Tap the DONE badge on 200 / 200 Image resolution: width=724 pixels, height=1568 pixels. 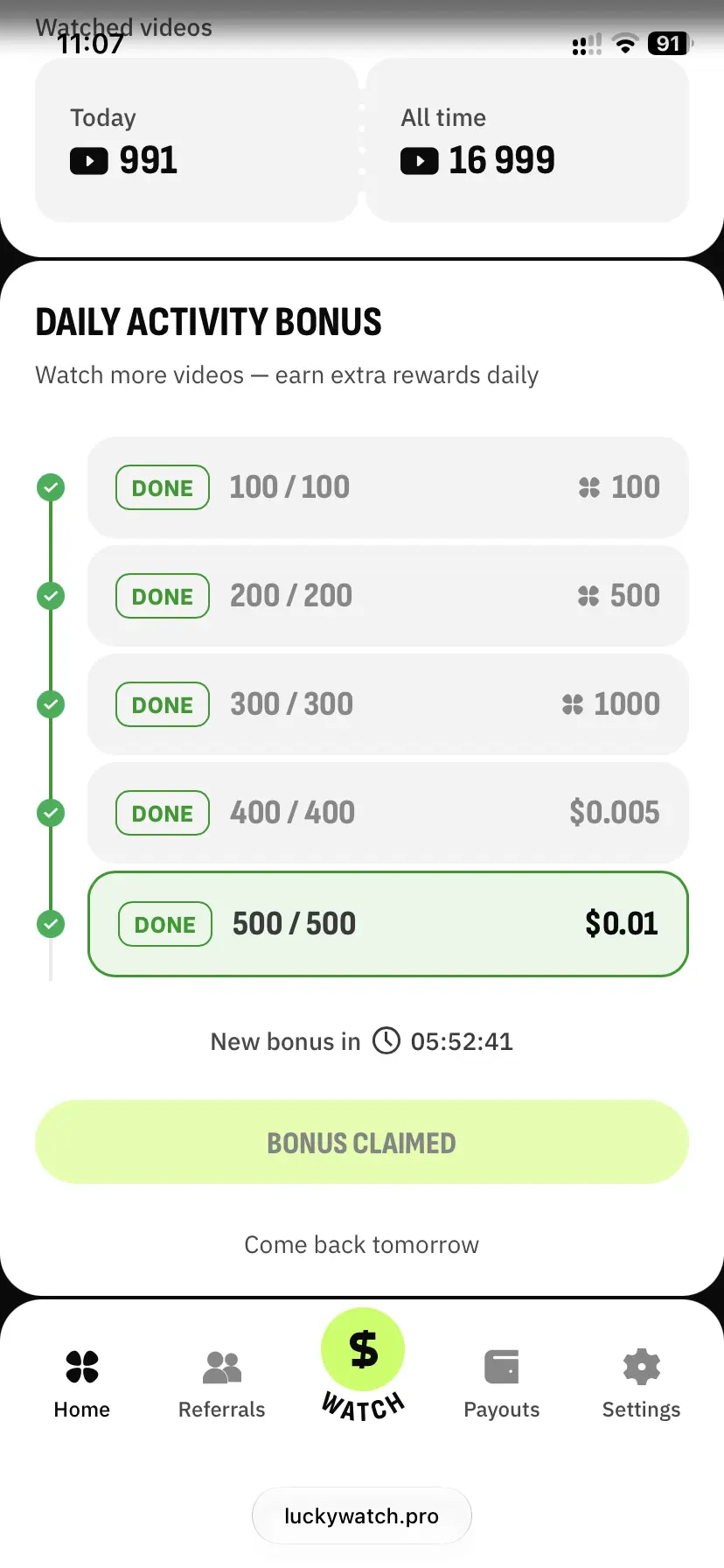163,596
